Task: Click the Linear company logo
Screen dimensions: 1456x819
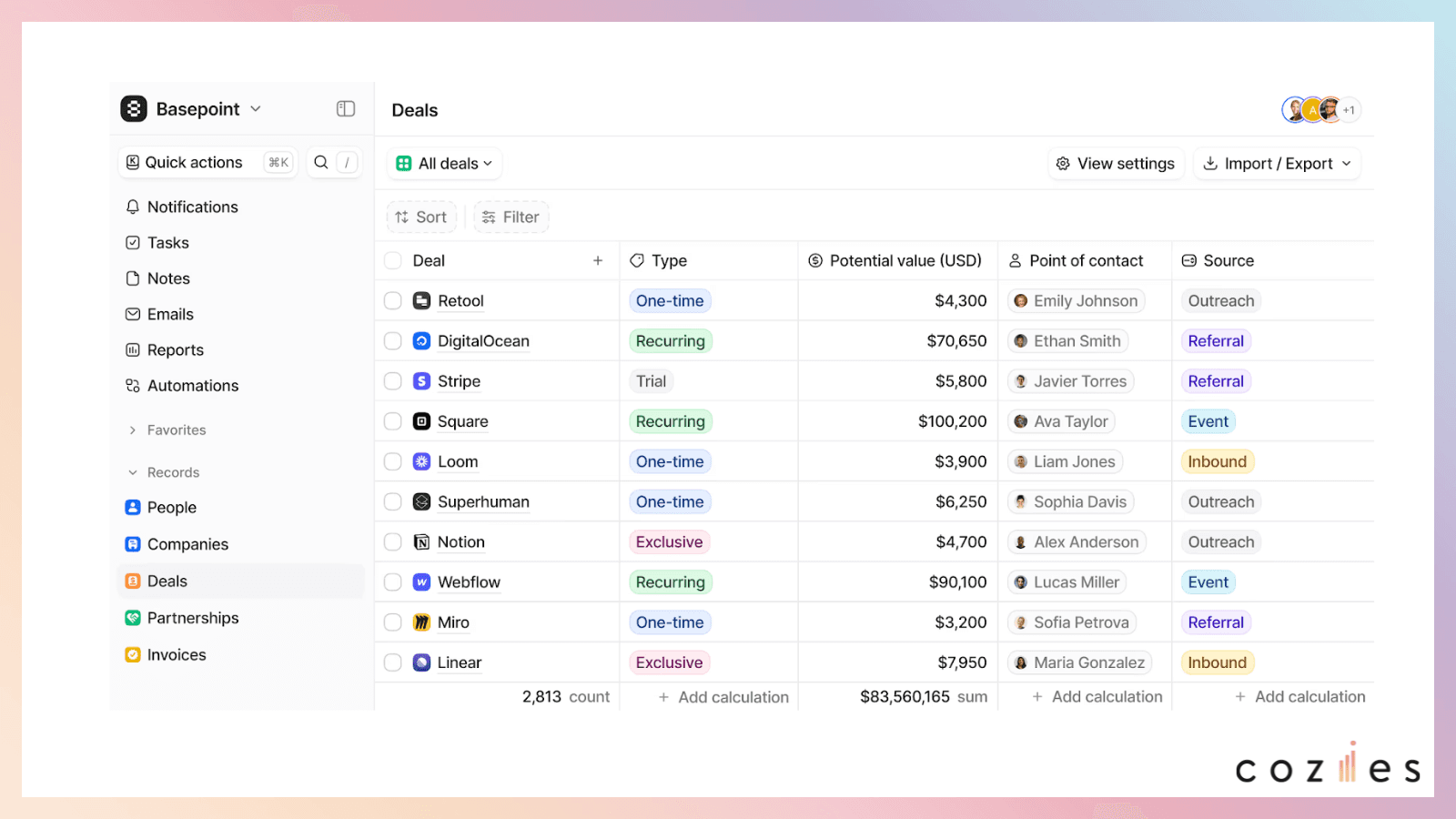Action: 421,662
